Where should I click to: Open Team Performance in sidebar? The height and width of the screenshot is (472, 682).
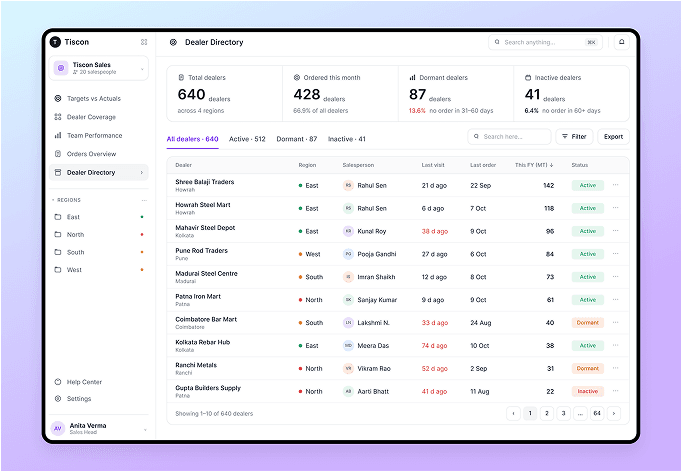pyautogui.click(x=98, y=135)
